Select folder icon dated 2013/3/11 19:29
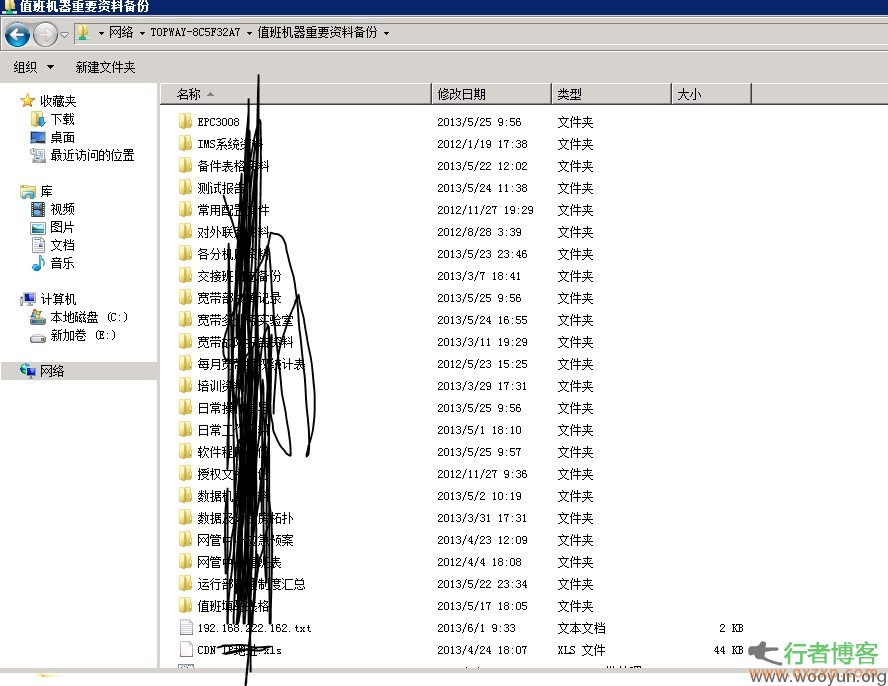 click(185, 342)
